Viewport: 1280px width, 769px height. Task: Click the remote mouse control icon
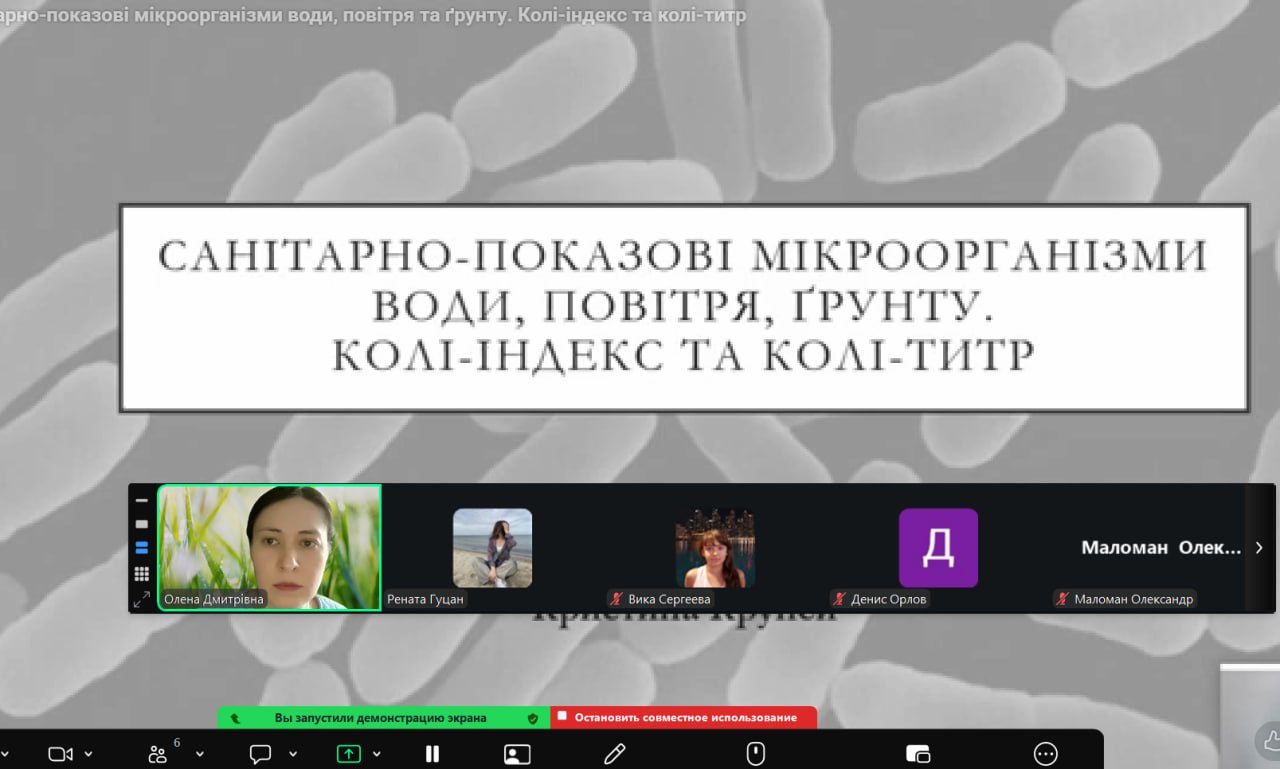pos(756,754)
